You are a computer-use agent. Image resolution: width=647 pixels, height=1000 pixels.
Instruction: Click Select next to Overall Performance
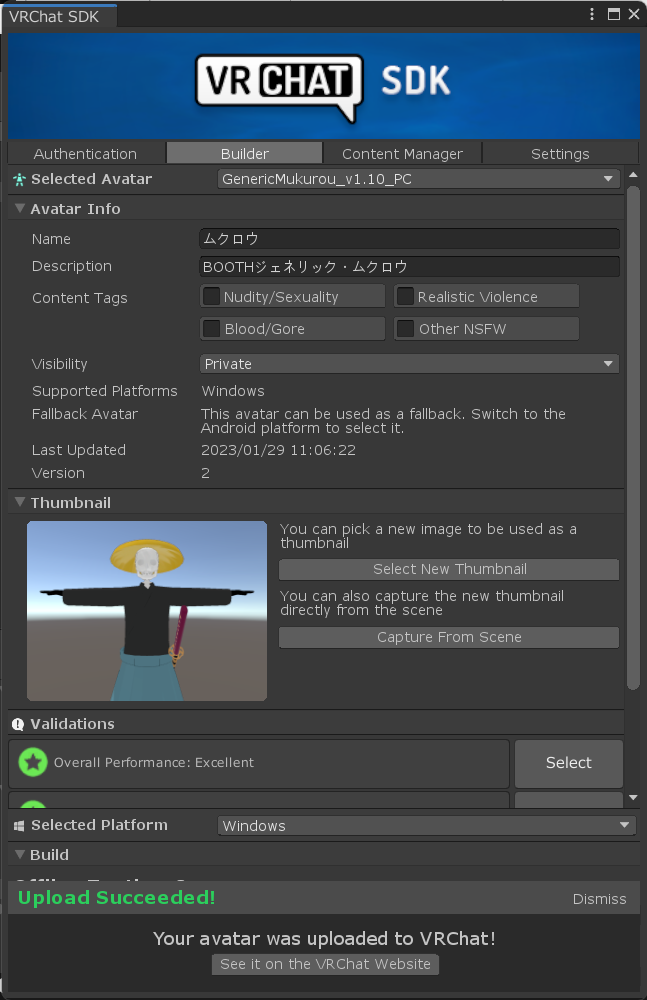pyautogui.click(x=569, y=763)
